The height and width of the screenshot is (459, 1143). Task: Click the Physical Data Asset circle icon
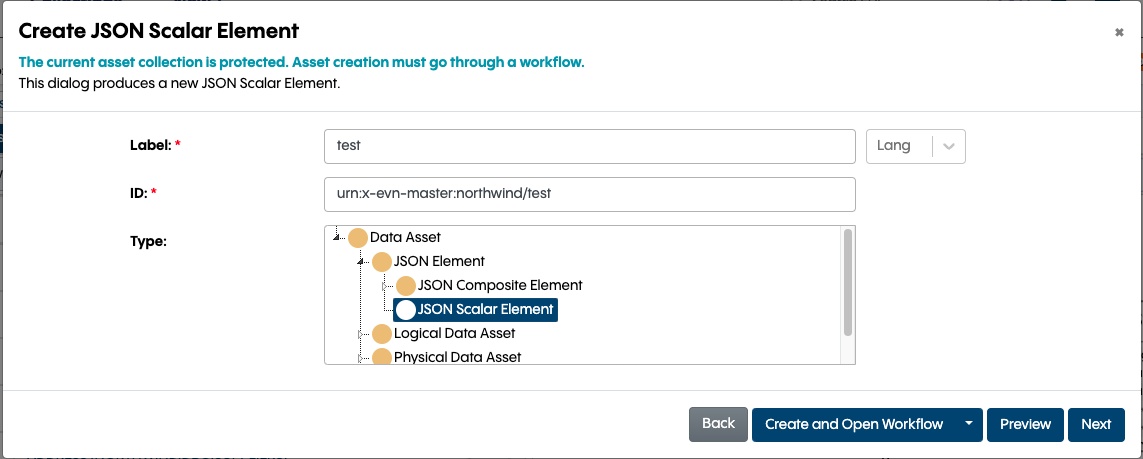(x=381, y=357)
